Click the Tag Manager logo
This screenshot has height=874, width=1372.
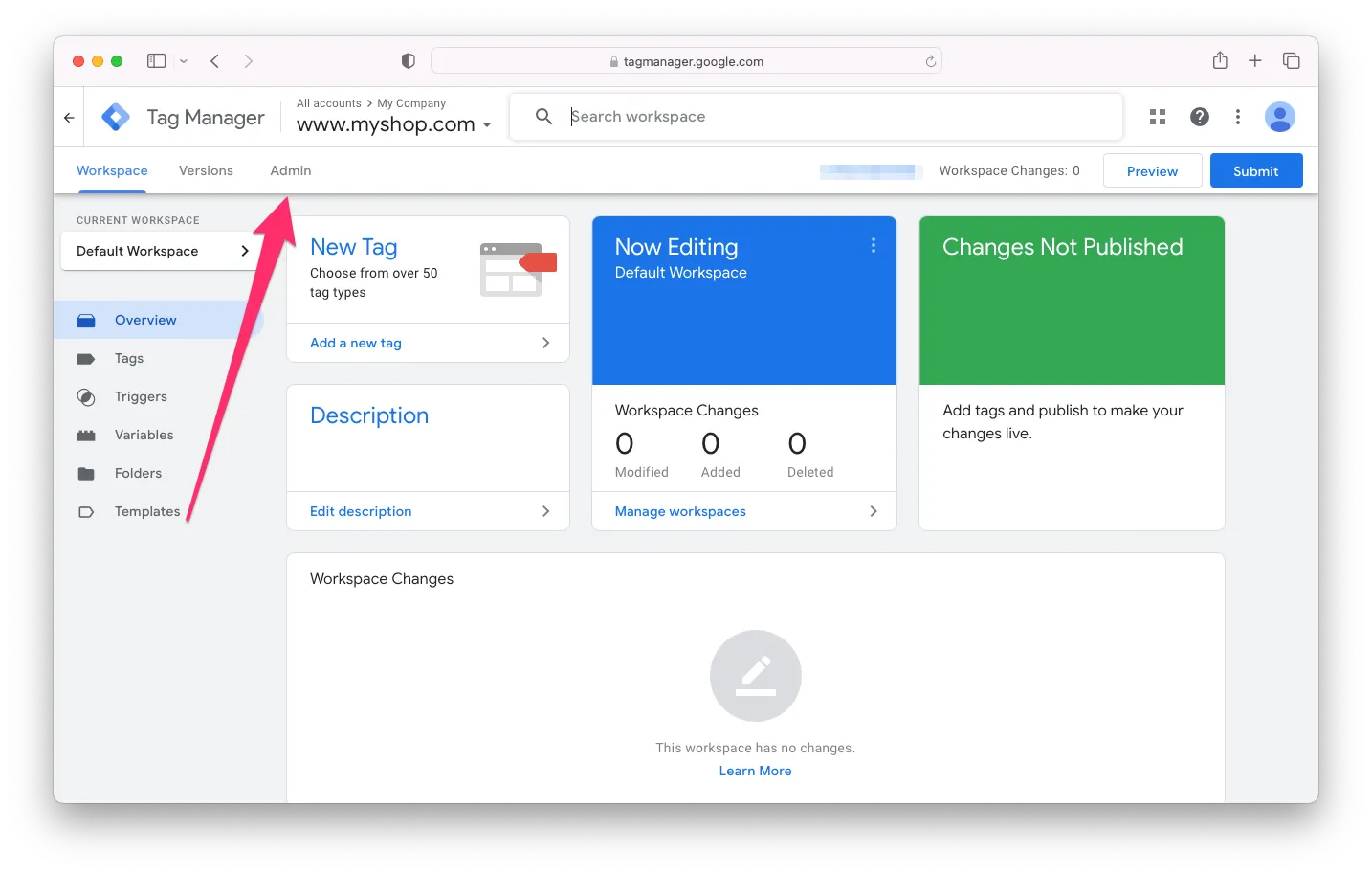116,117
